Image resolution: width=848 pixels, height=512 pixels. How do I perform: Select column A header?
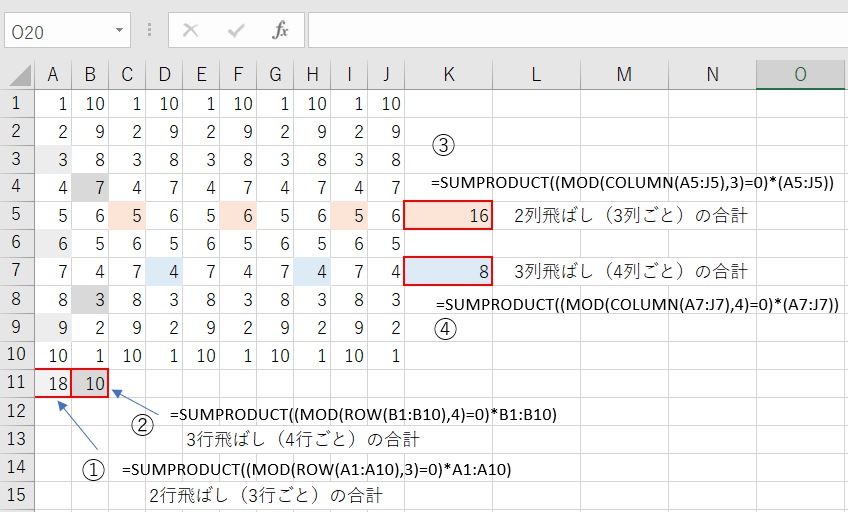[x=53, y=74]
